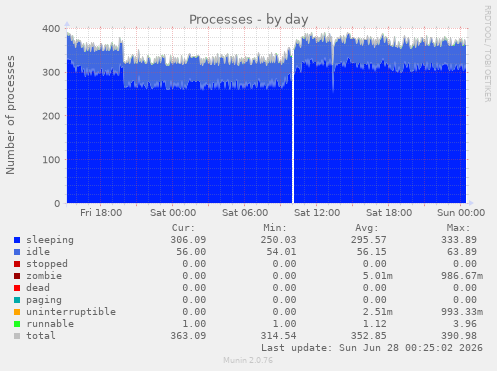Click the 'Number of processes' axis label

pyautogui.click(x=10, y=115)
